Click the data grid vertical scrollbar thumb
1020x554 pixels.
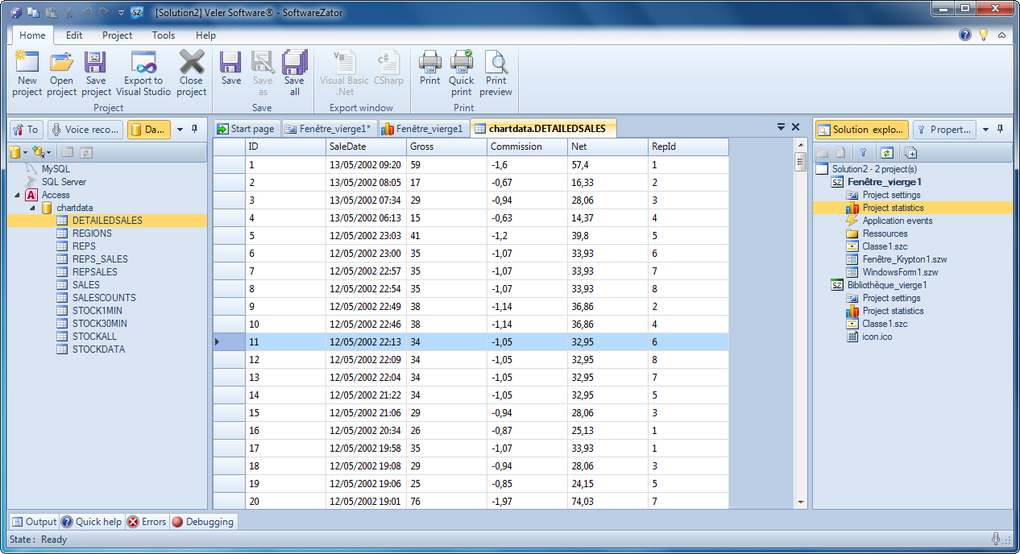(x=801, y=161)
